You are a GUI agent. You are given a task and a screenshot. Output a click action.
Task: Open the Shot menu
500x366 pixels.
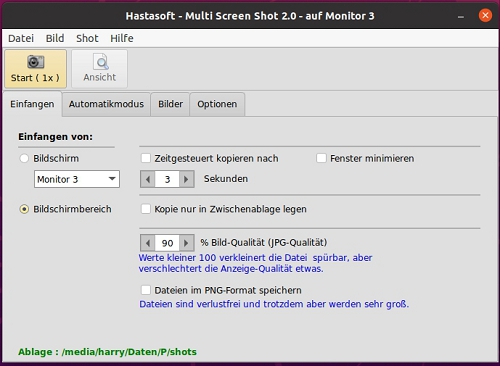pos(87,38)
